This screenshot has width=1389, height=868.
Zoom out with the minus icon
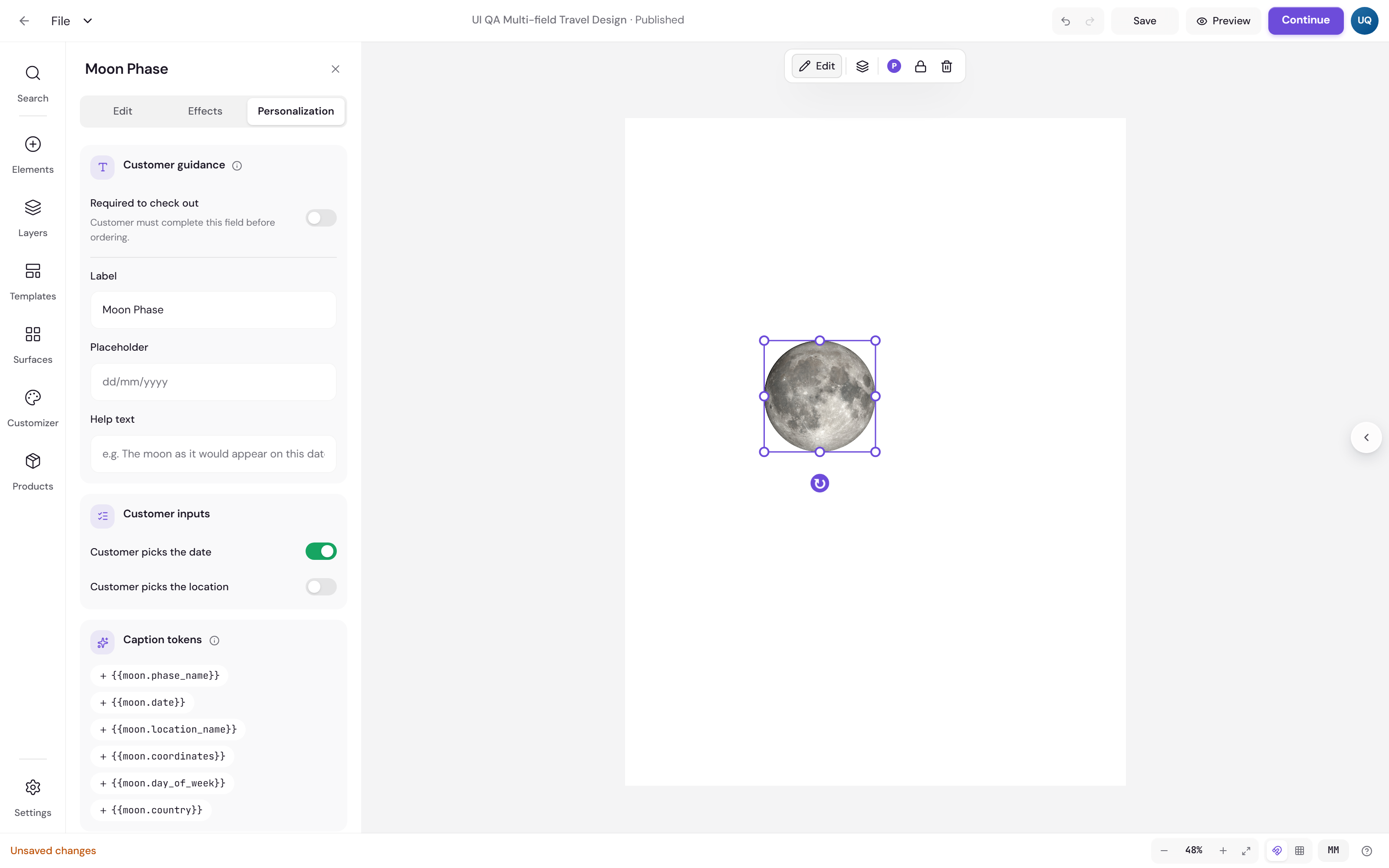tap(1164, 851)
